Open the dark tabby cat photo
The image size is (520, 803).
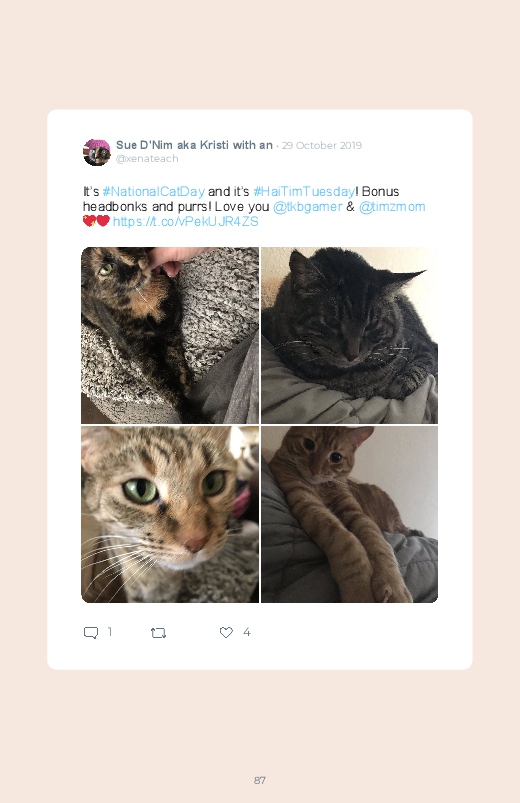coord(349,335)
